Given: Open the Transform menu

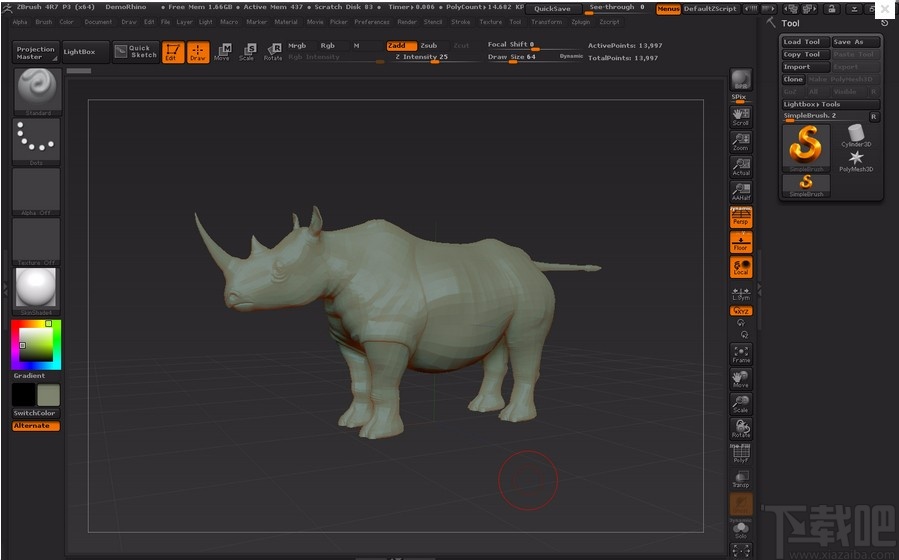Looking at the screenshot, I should pos(546,22).
